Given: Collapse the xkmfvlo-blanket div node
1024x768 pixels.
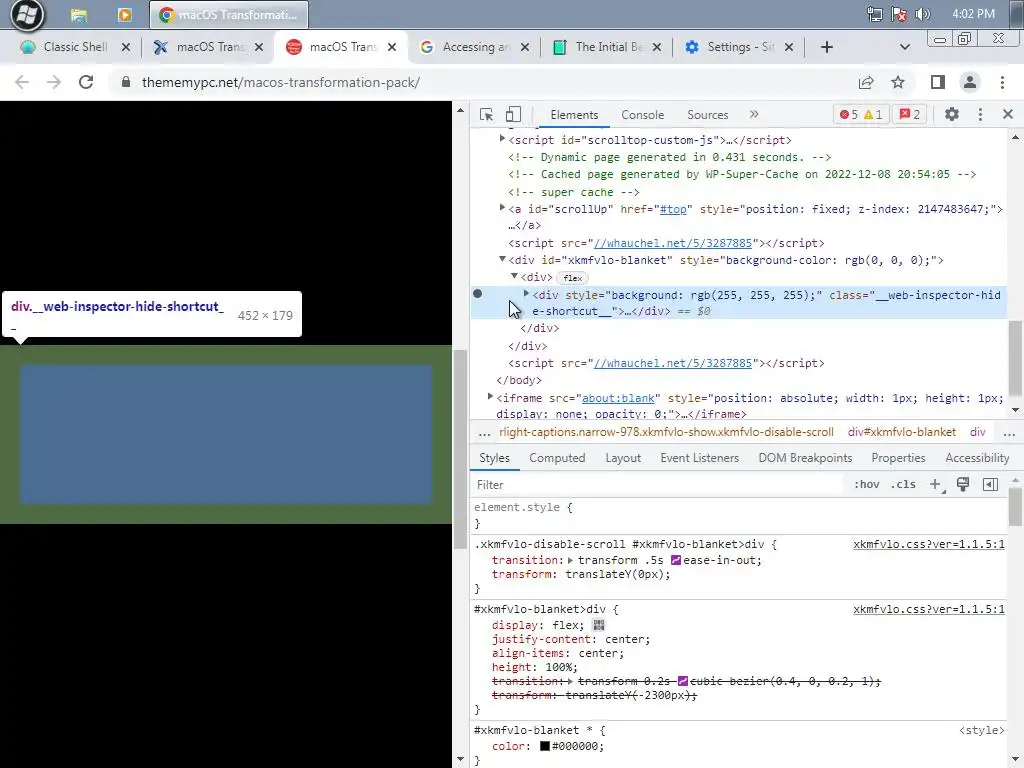Looking at the screenshot, I should (x=502, y=259).
